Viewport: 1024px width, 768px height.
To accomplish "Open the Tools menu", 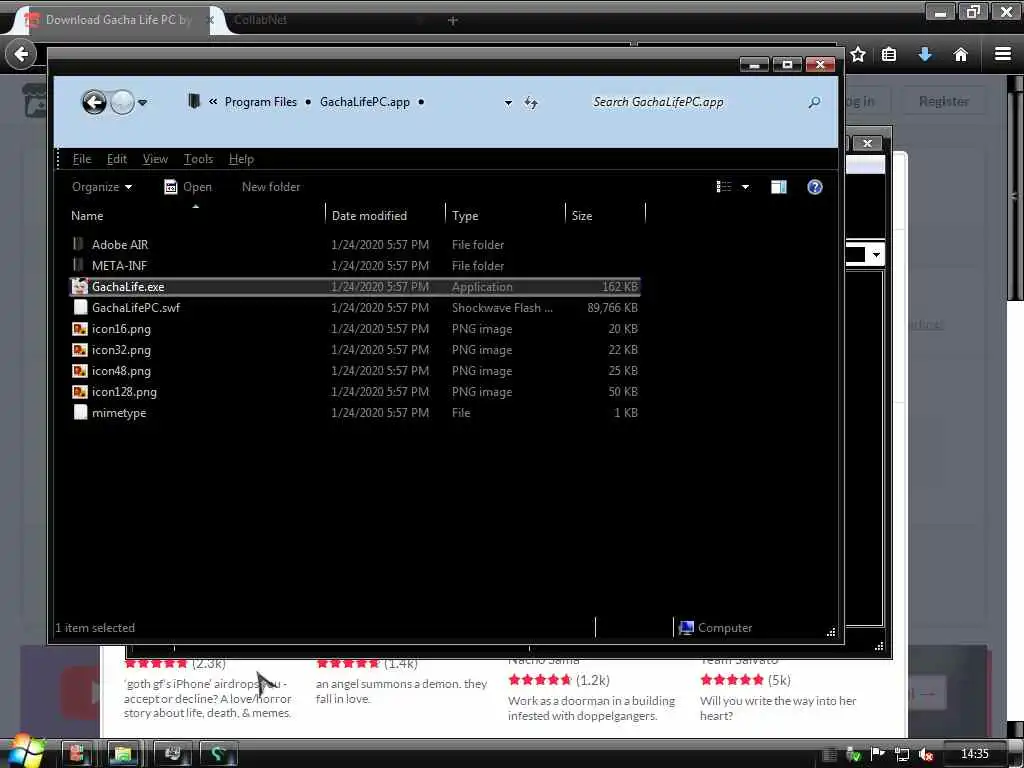I will [x=199, y=159].
